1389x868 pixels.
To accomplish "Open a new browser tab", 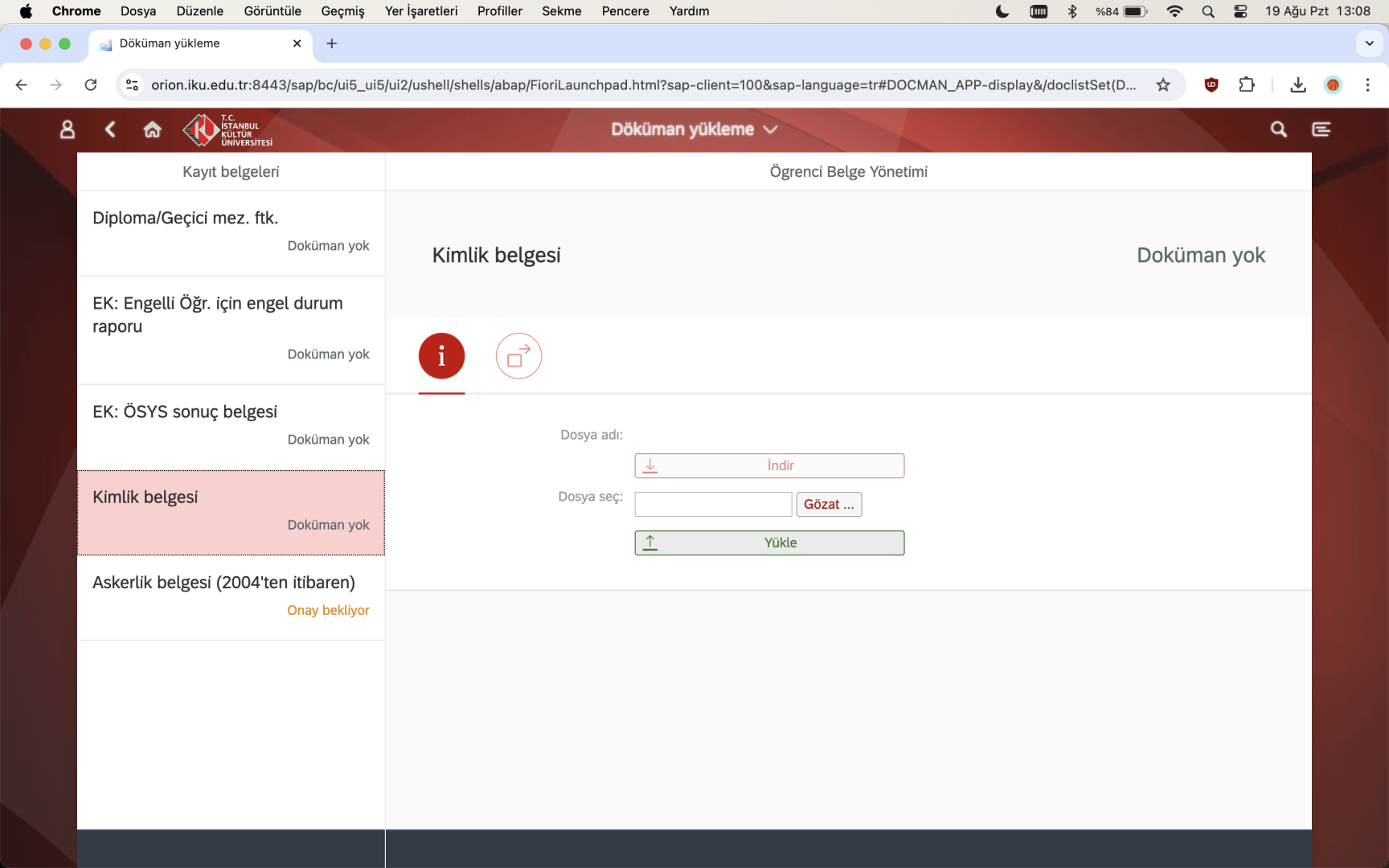I will 332,43.
